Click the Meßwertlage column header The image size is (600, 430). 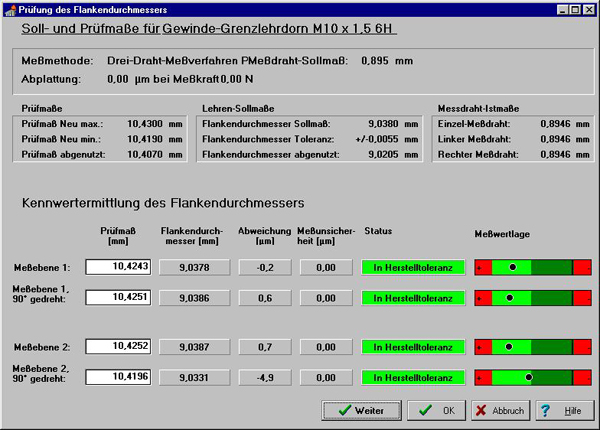pos(502,234)
